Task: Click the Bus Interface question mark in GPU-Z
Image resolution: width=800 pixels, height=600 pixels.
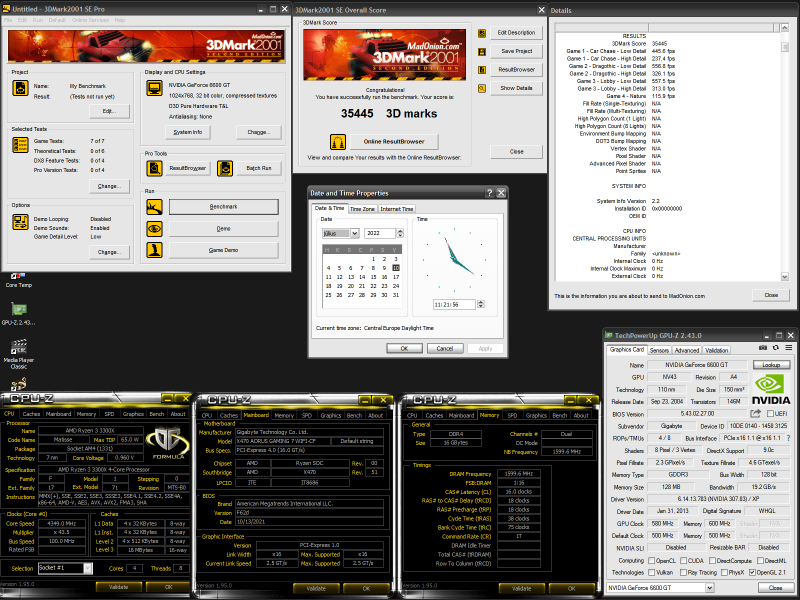Action: [789, 438]
